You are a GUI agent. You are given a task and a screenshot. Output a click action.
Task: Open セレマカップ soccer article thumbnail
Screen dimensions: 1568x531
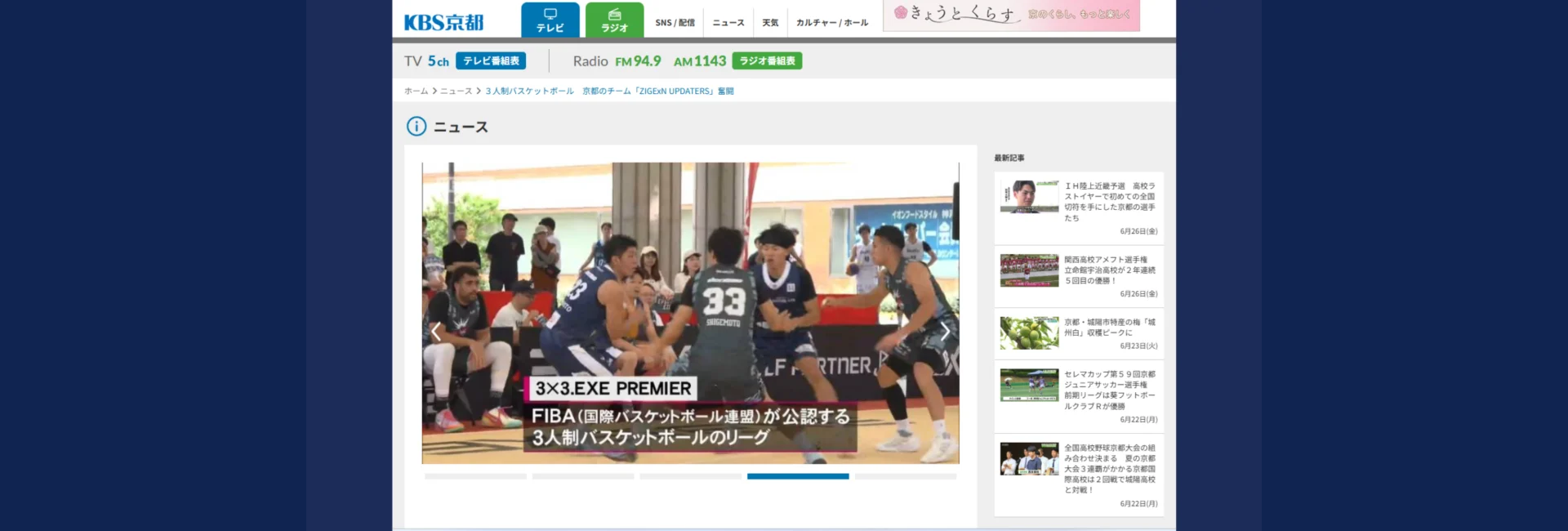pyautogui.click(x=1029, y=385)
